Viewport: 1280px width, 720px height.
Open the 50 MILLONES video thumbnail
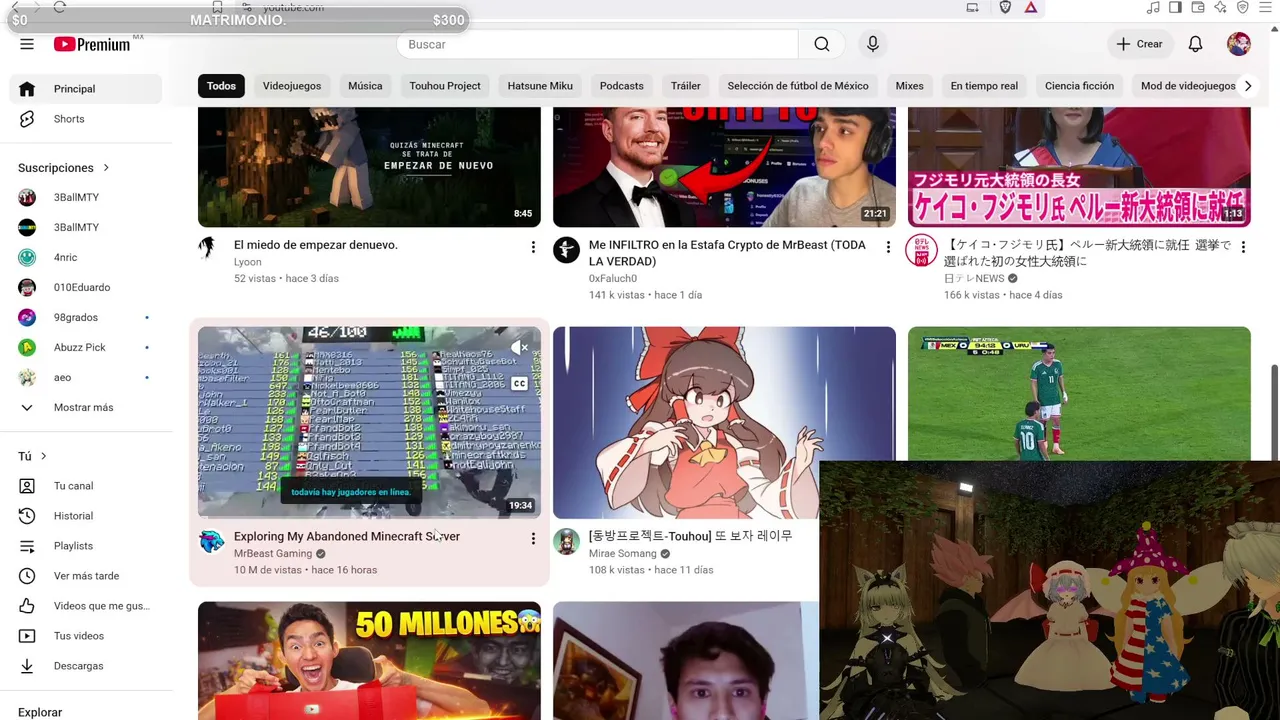[369, 661]
